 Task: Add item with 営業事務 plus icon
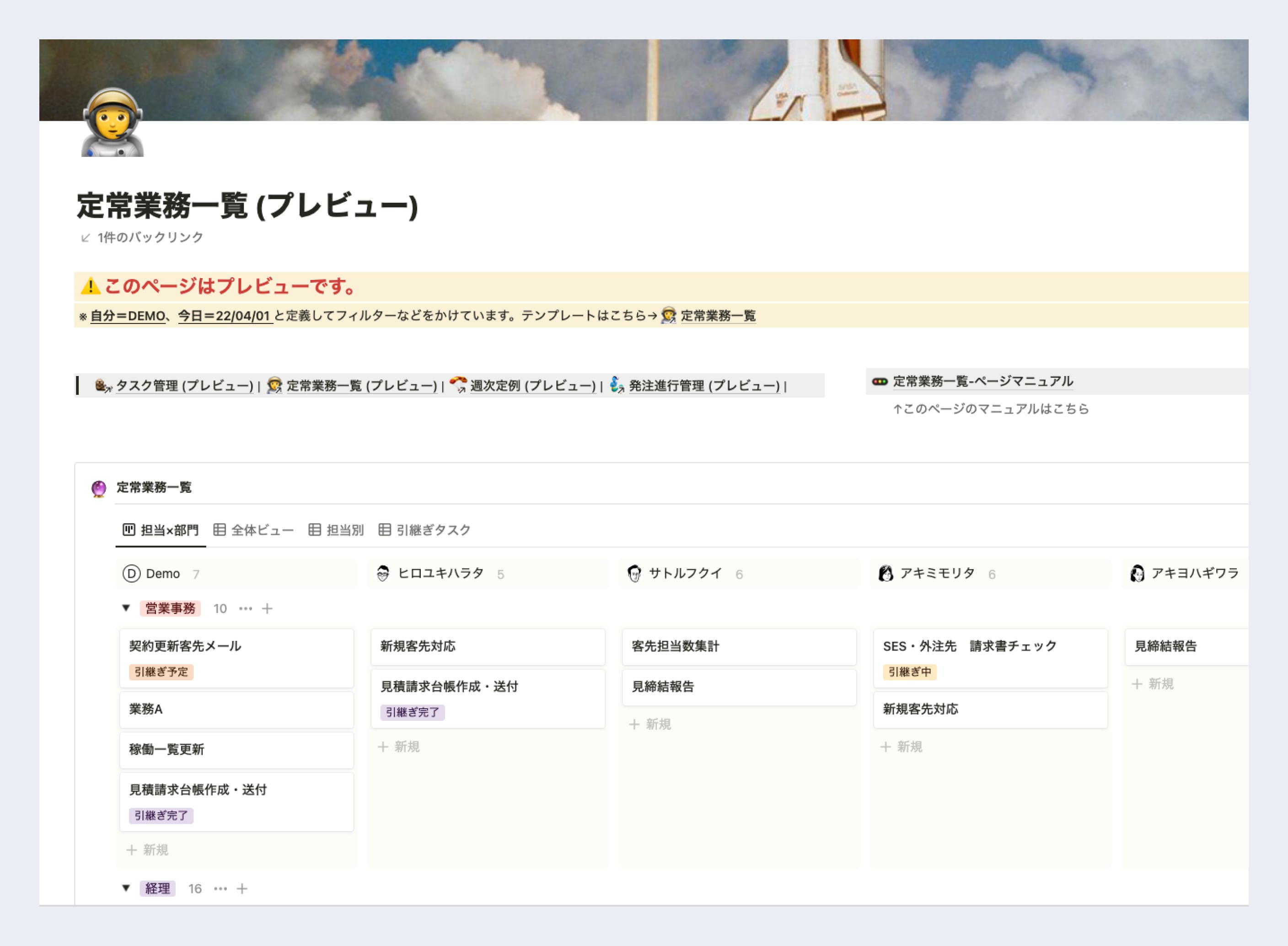tap(267, 608)
